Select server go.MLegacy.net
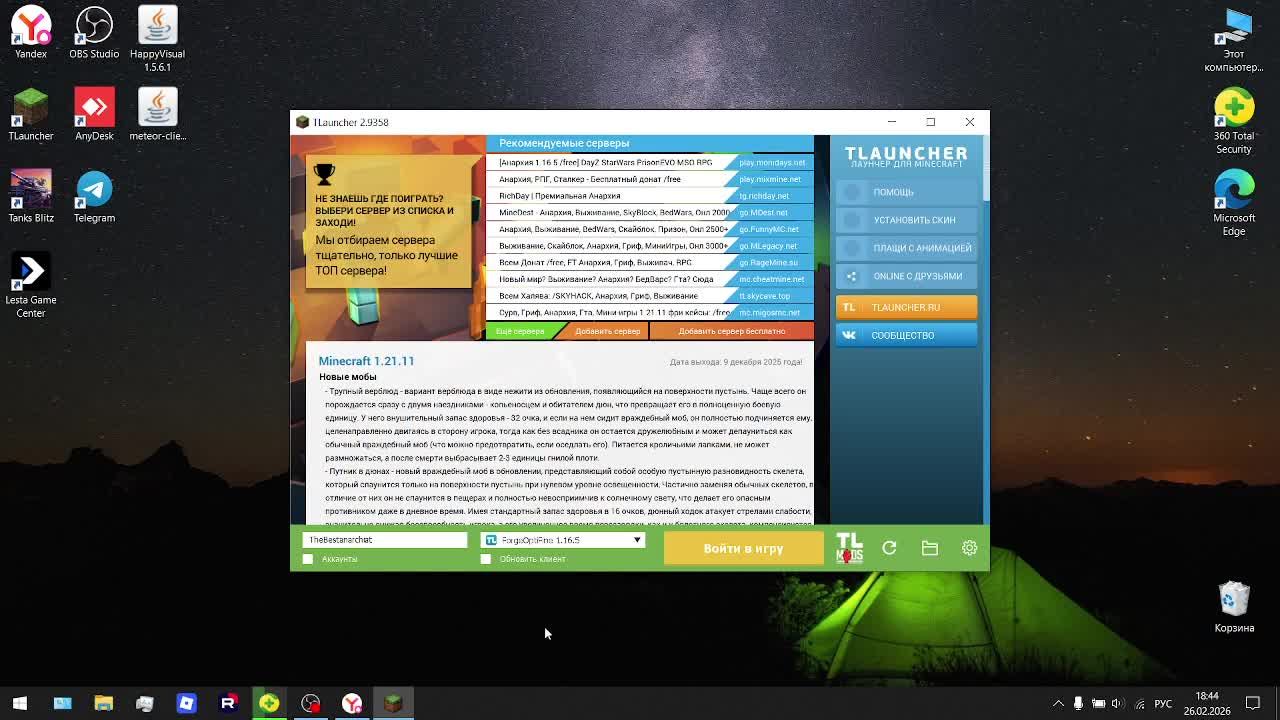The width and height of the screenshot is (1280, 720). 768,246
